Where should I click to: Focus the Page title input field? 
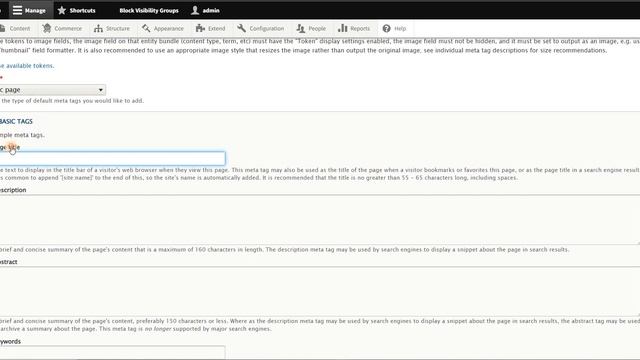point(112,158)
